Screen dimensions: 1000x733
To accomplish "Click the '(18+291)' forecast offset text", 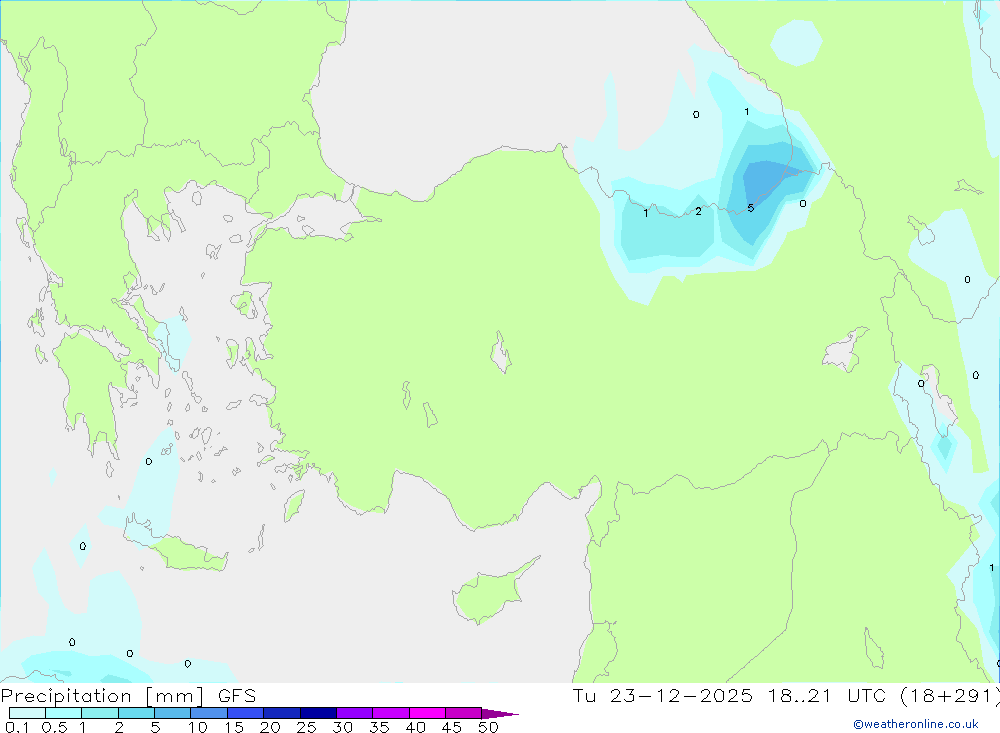I will coord(950,696).
